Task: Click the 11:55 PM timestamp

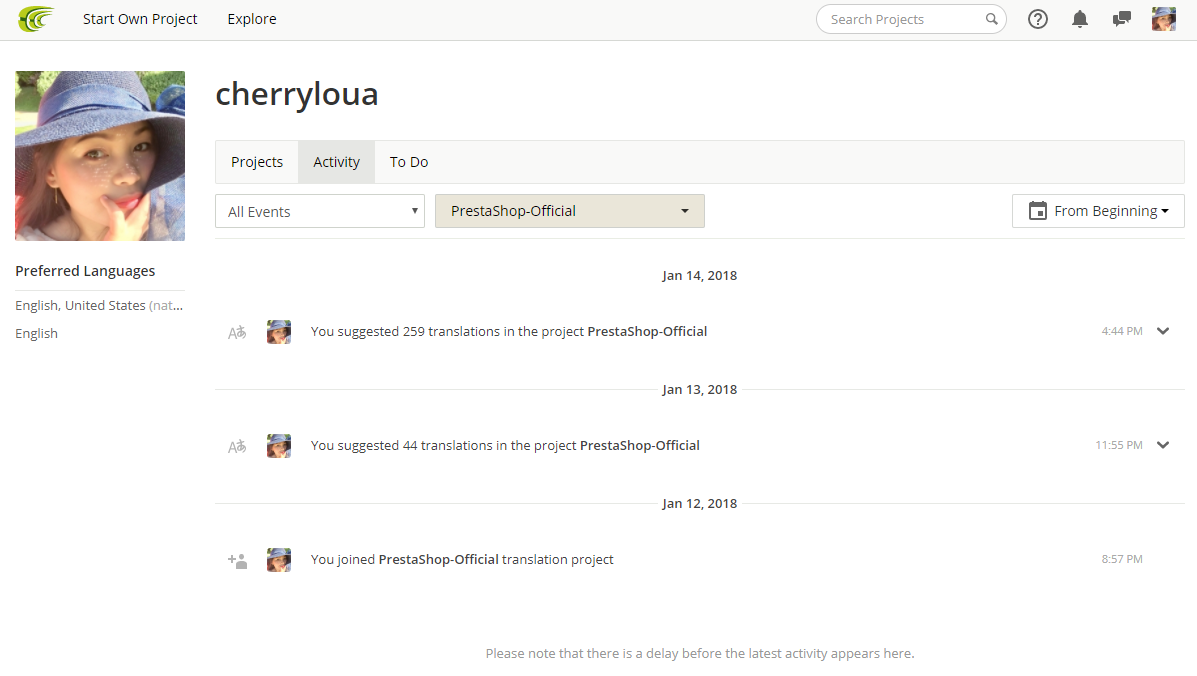Action: coord(1118,445)
